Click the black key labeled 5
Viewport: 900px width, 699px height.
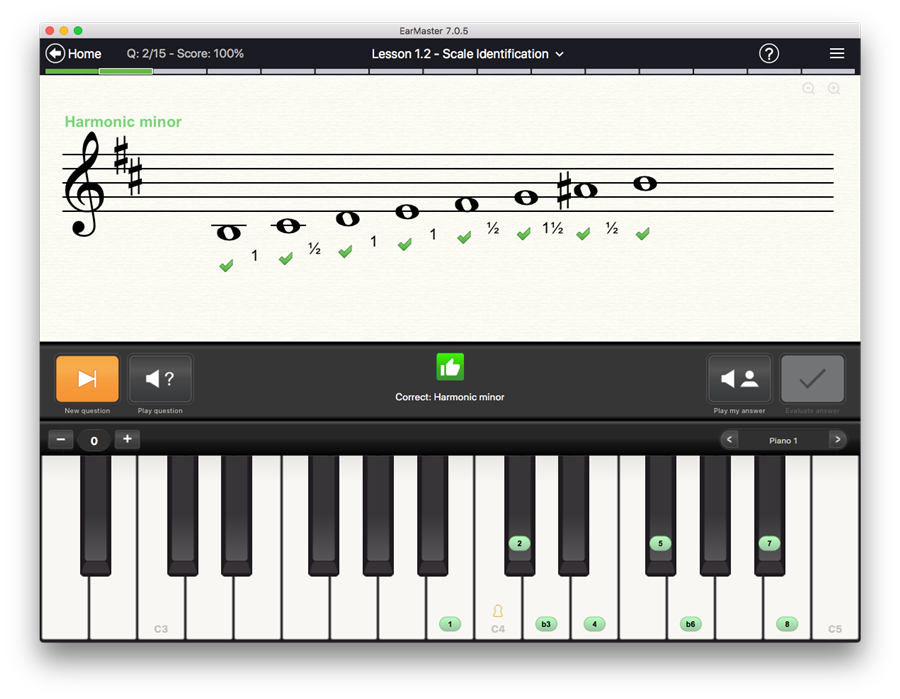659,543
